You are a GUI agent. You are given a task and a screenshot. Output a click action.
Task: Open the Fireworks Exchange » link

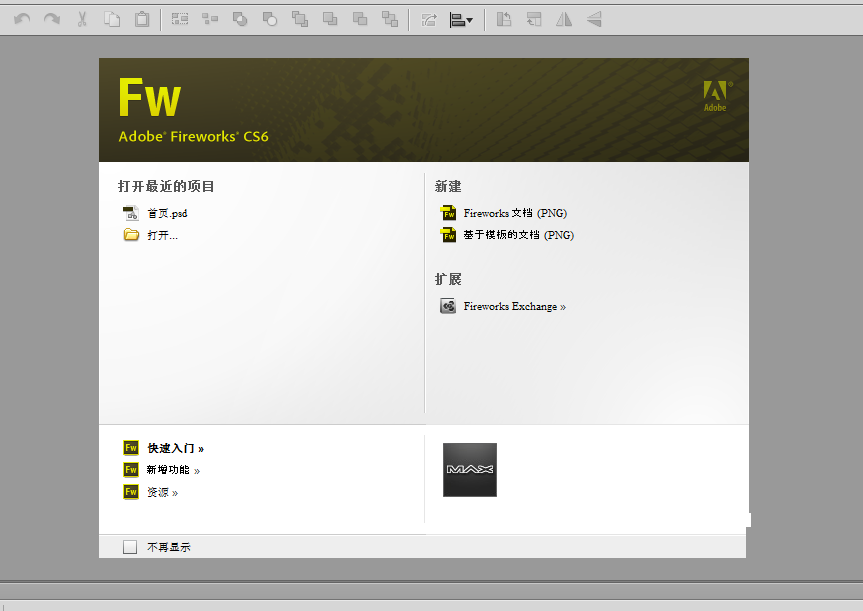515,307
